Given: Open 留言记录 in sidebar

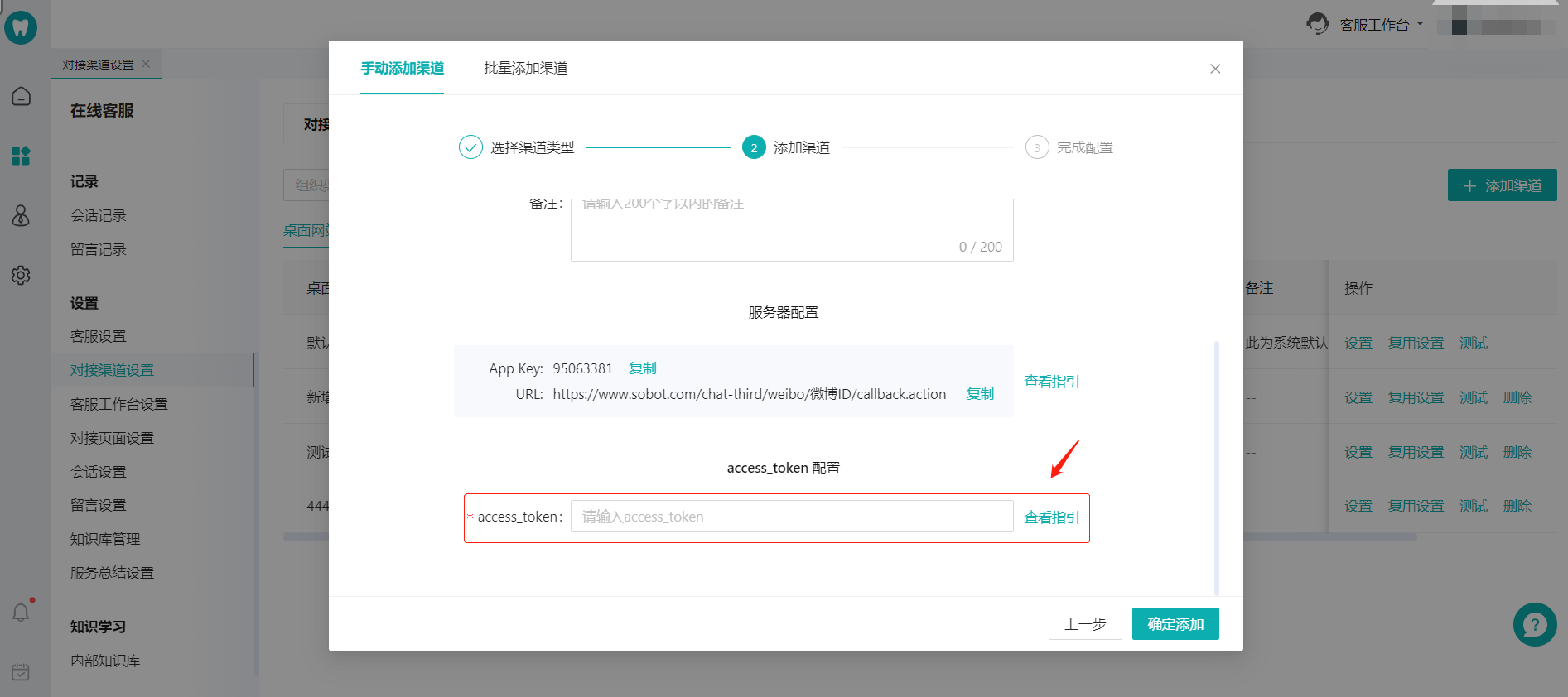Looking at the screenshot, I should click(99, 249).
